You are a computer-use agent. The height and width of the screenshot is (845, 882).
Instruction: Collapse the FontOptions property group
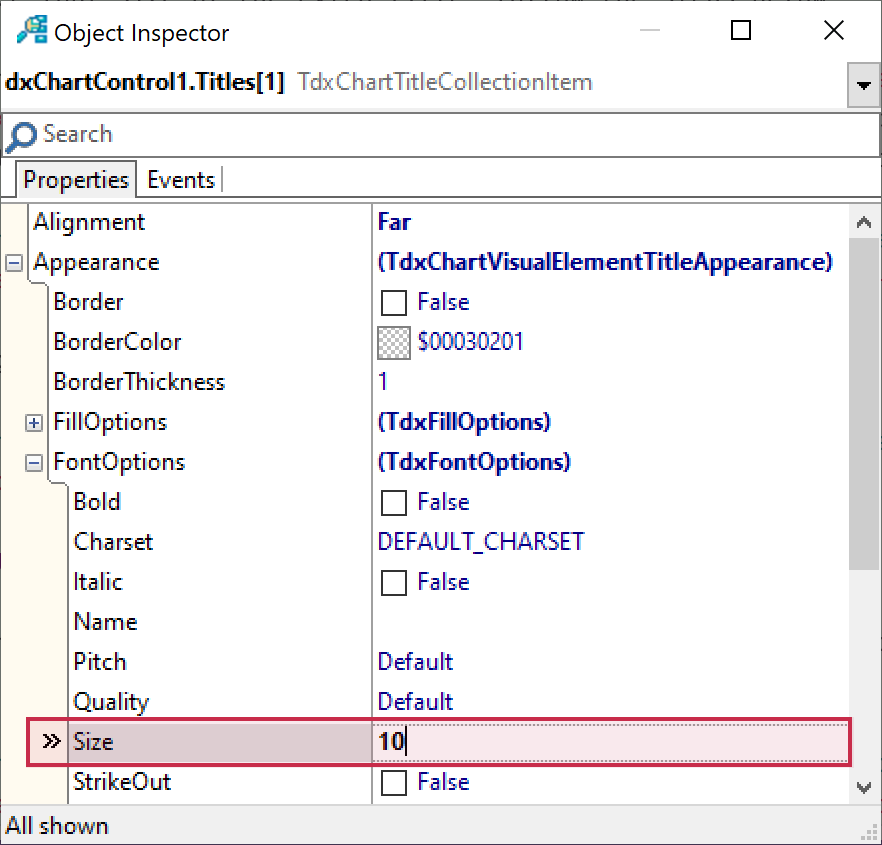[x=34, y=463]
